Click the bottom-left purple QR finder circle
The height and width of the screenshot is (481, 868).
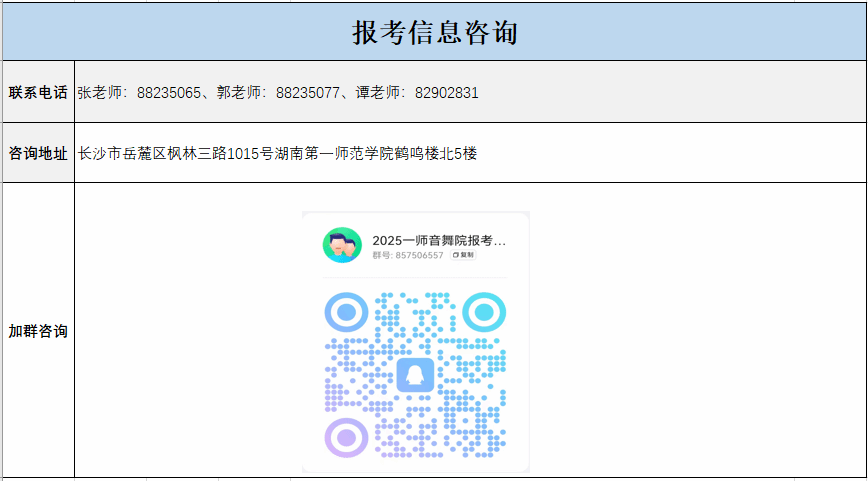coord(346,437)
